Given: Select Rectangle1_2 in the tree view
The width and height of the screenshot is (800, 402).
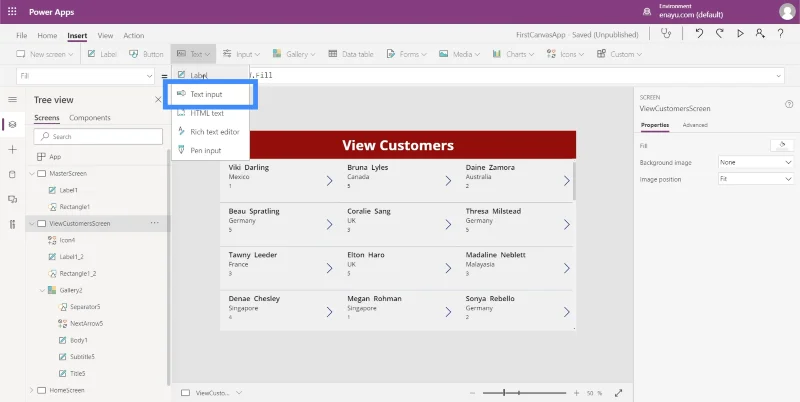Looking at the screenshot, I should click(x=78, y=273).
